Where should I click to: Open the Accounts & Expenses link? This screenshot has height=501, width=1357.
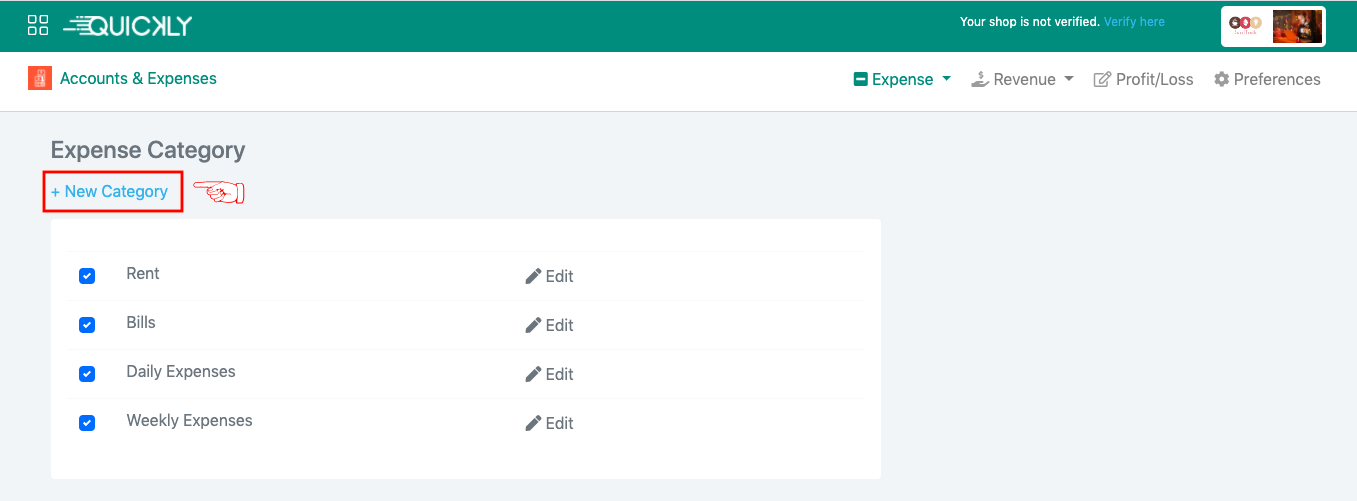point(138,78)
